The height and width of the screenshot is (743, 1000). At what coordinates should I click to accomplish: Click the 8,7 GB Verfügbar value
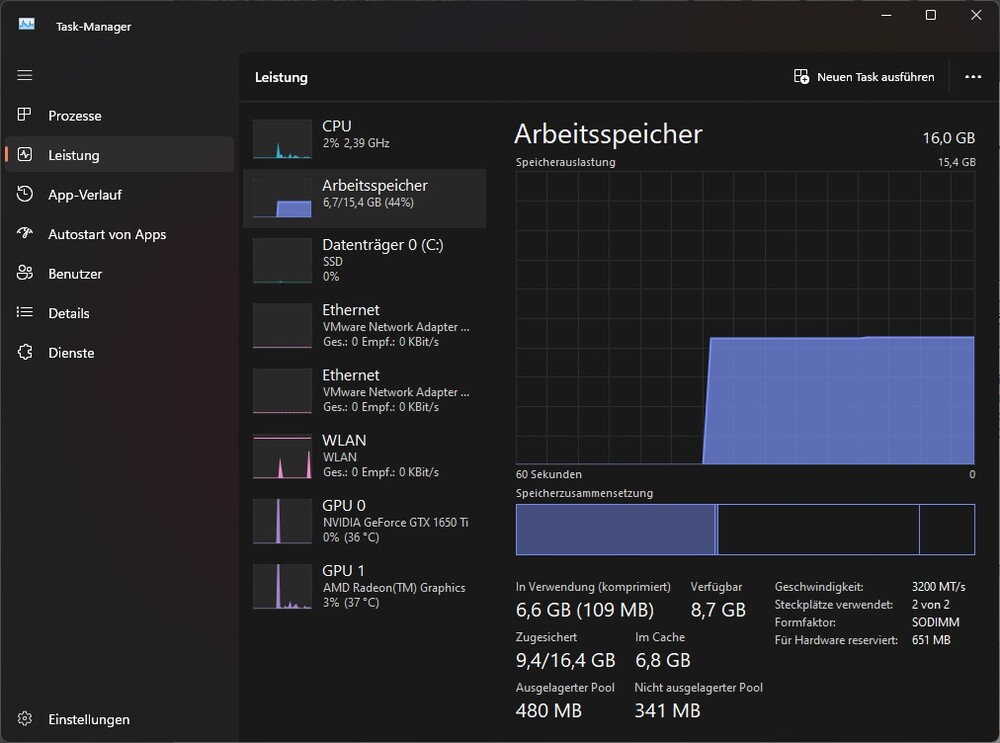pyautogui.click(x=718, y=610)
